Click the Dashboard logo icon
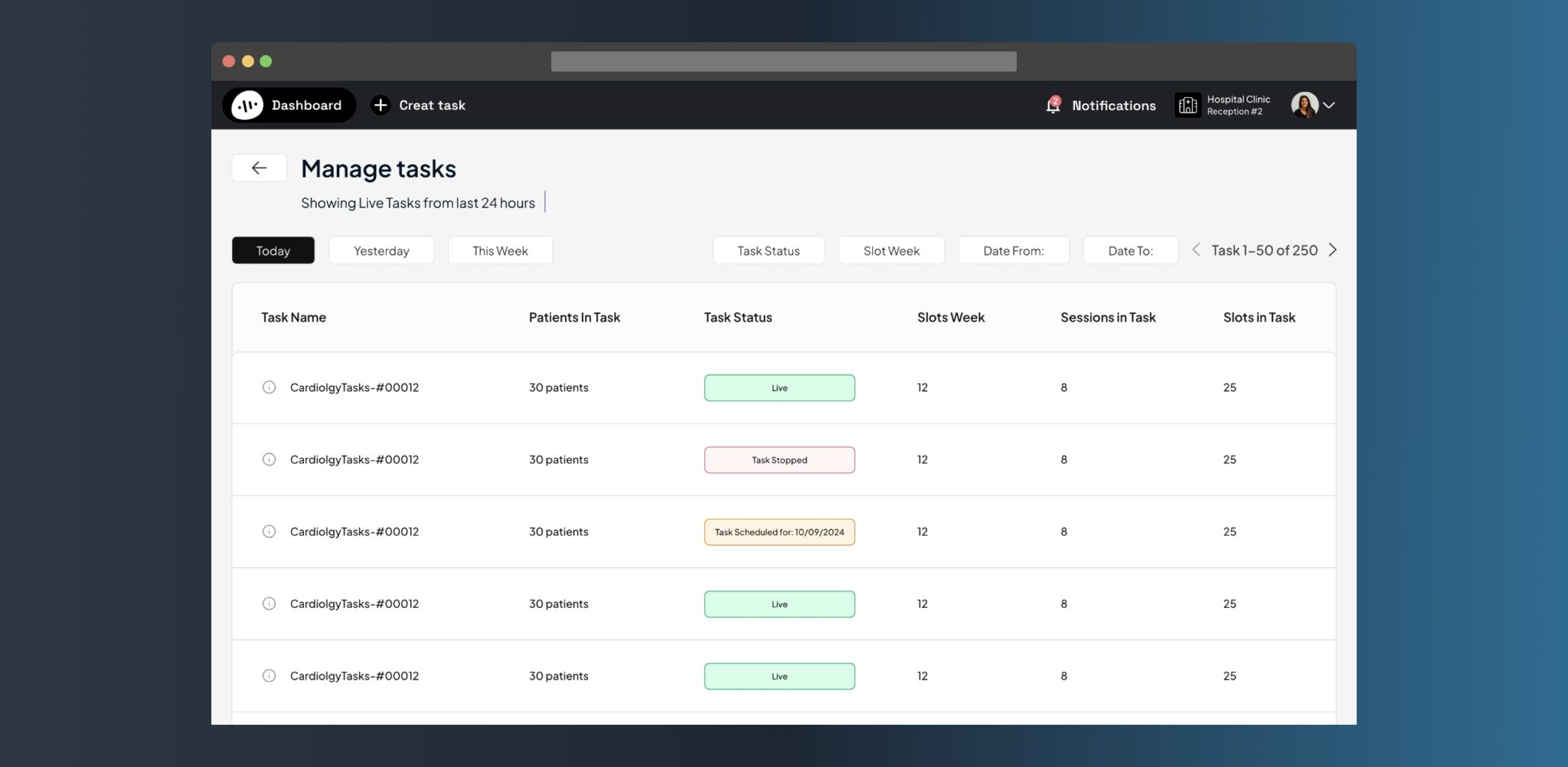 [247, 106]
